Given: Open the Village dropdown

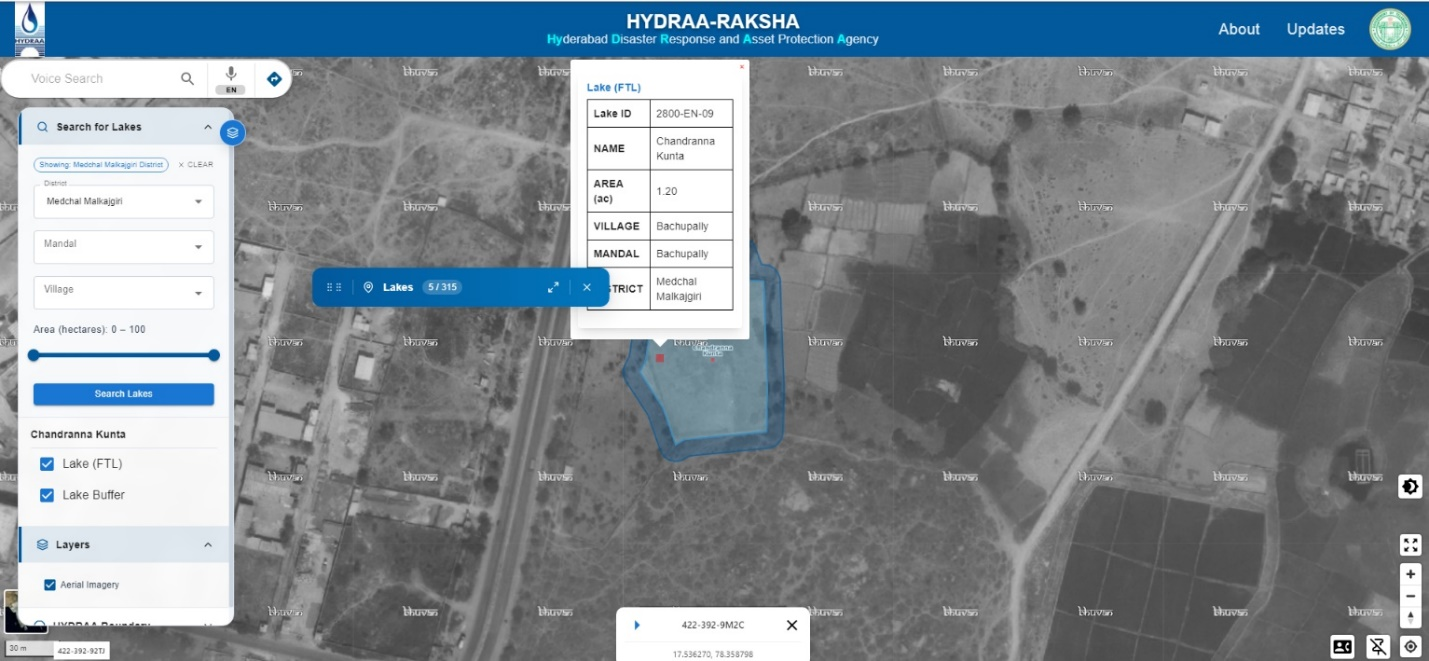Looking at the screenshot, I should [x=124, y=292].
